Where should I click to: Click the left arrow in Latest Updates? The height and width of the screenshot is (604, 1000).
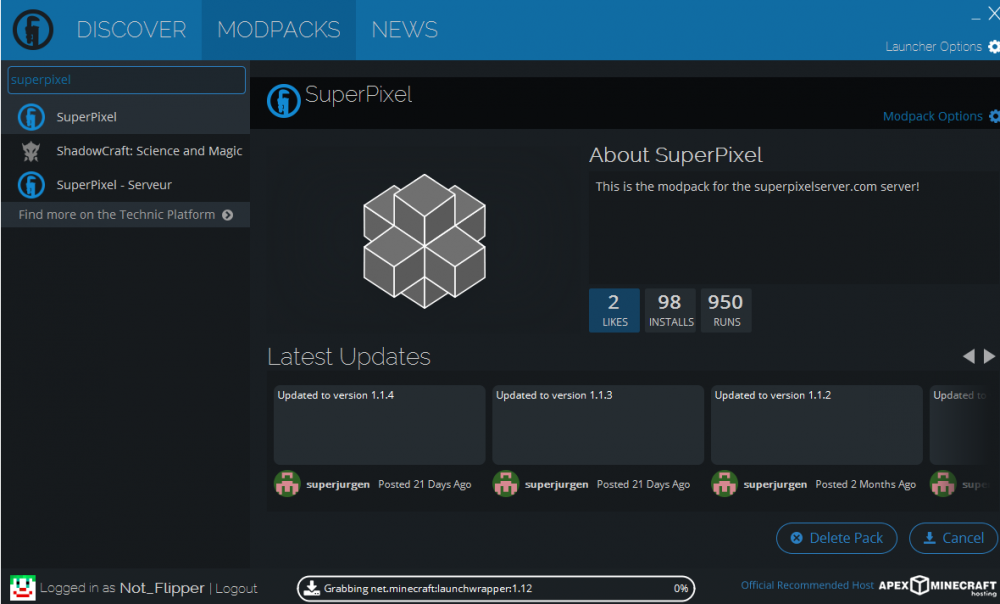point(967,355)
